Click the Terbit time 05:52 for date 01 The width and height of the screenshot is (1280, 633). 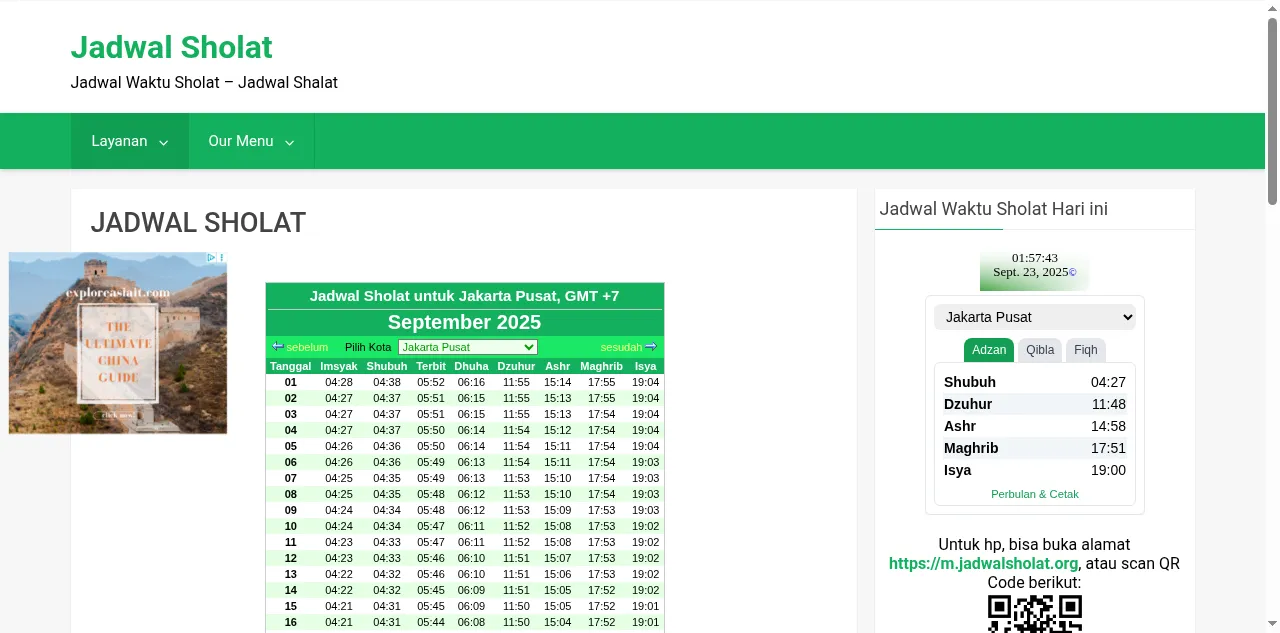tap(431, 382)
